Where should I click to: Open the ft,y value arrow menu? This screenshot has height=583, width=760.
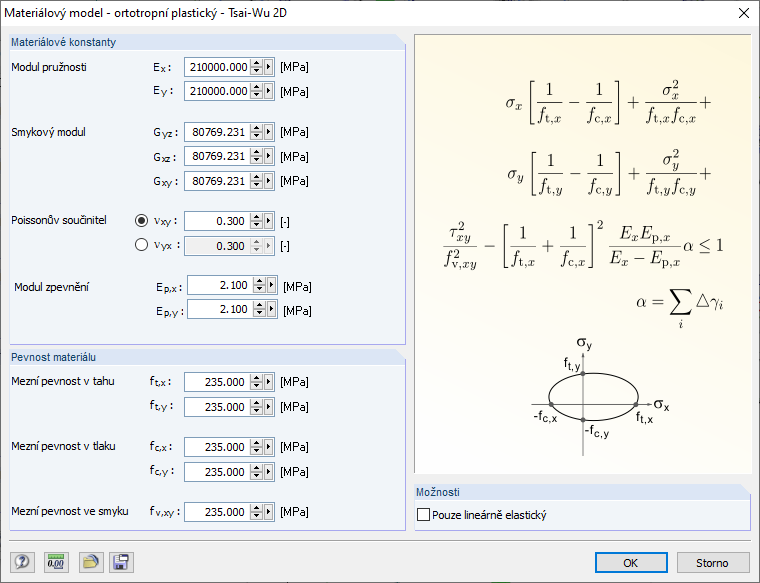[x=269, y=407]
